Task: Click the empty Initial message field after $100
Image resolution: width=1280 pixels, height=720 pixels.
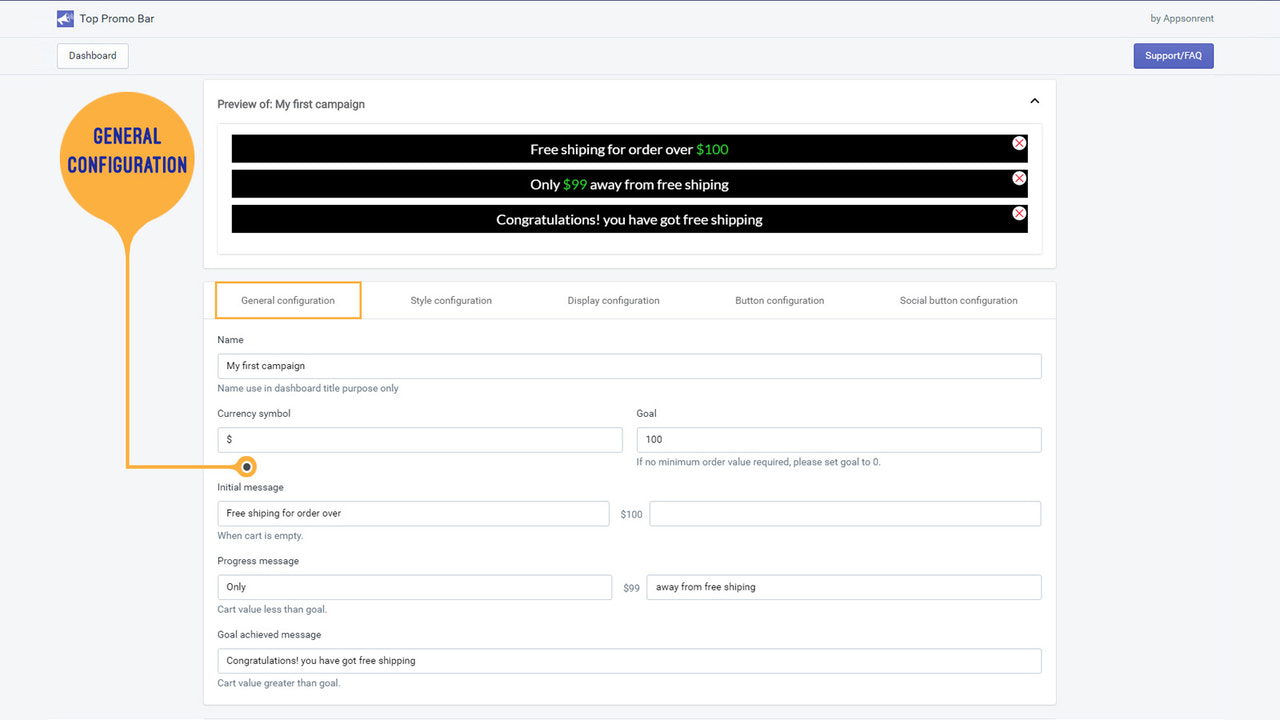Action: pos(845,513)
